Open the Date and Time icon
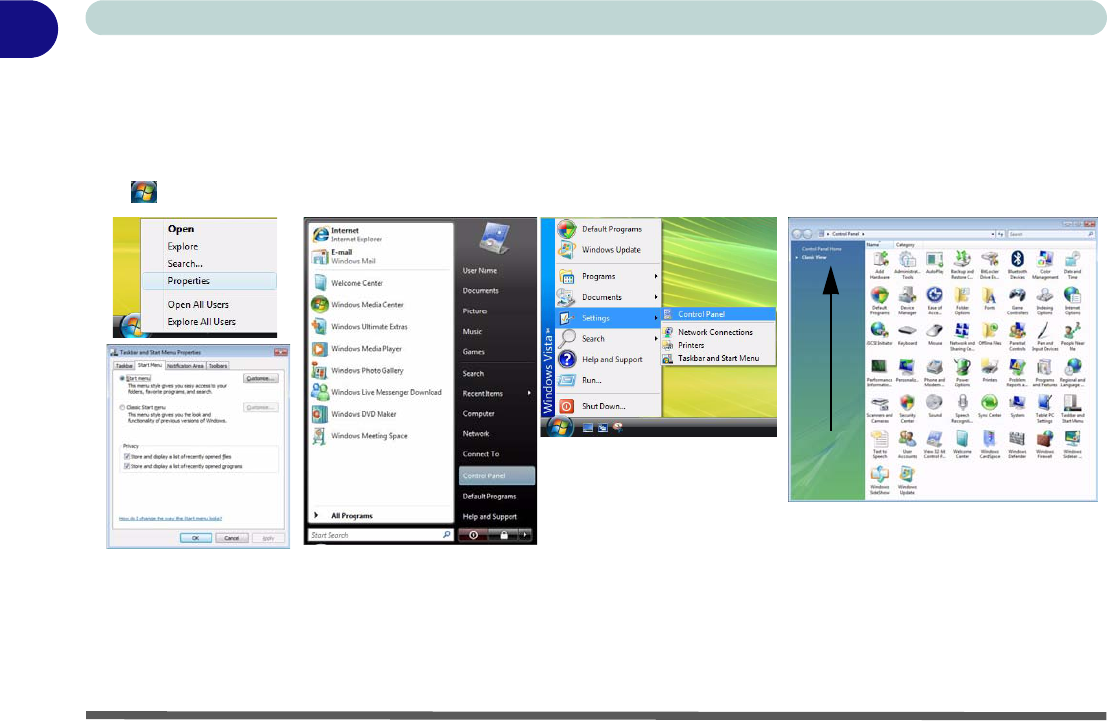 pos(1072,265)
